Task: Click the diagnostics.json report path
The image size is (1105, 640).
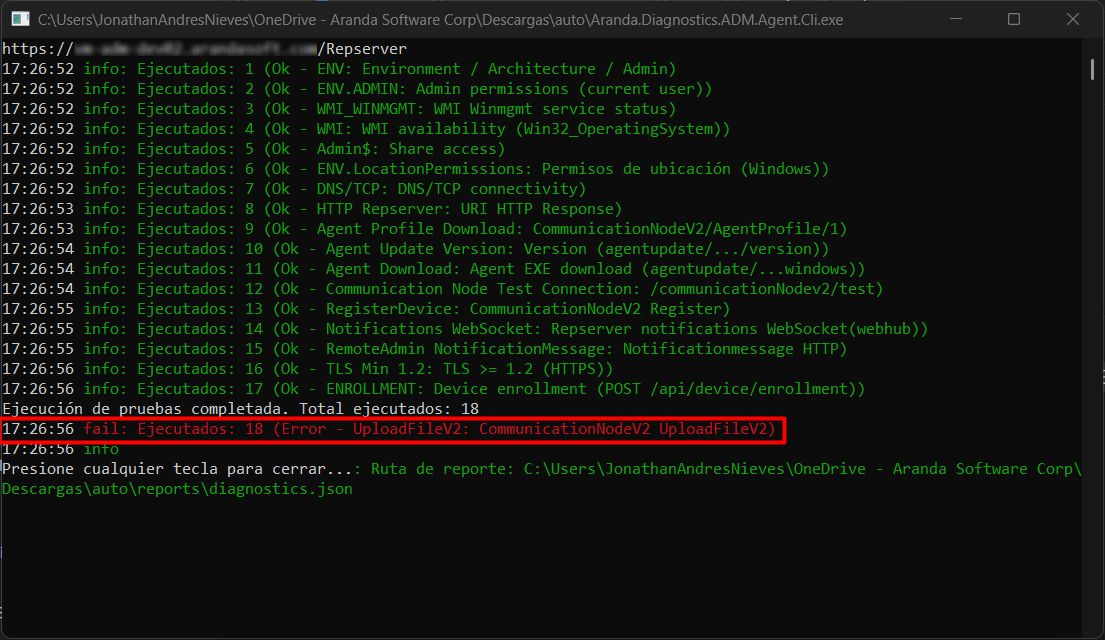Action: (178, 489)
